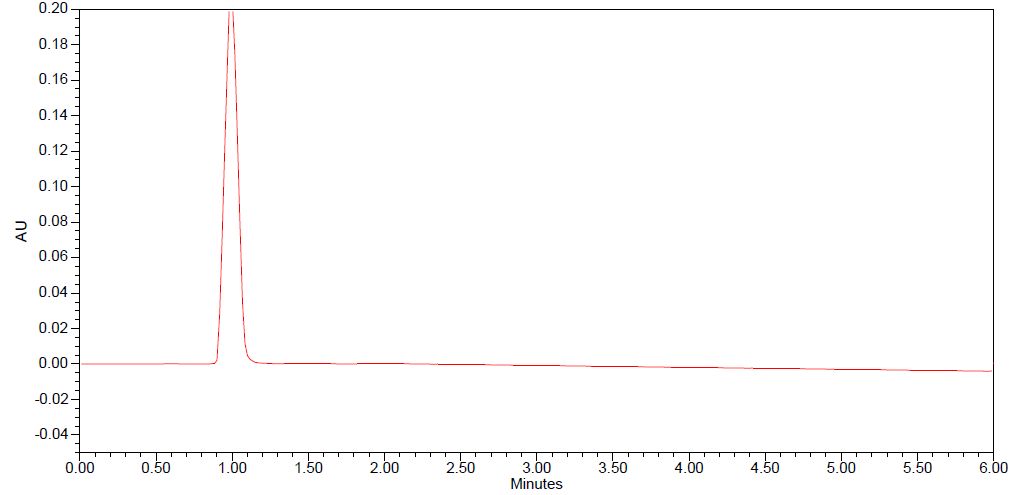
Task: Click the -0.04 y-axis tick label
Action: pyautogui.click(x=53, y=434)
